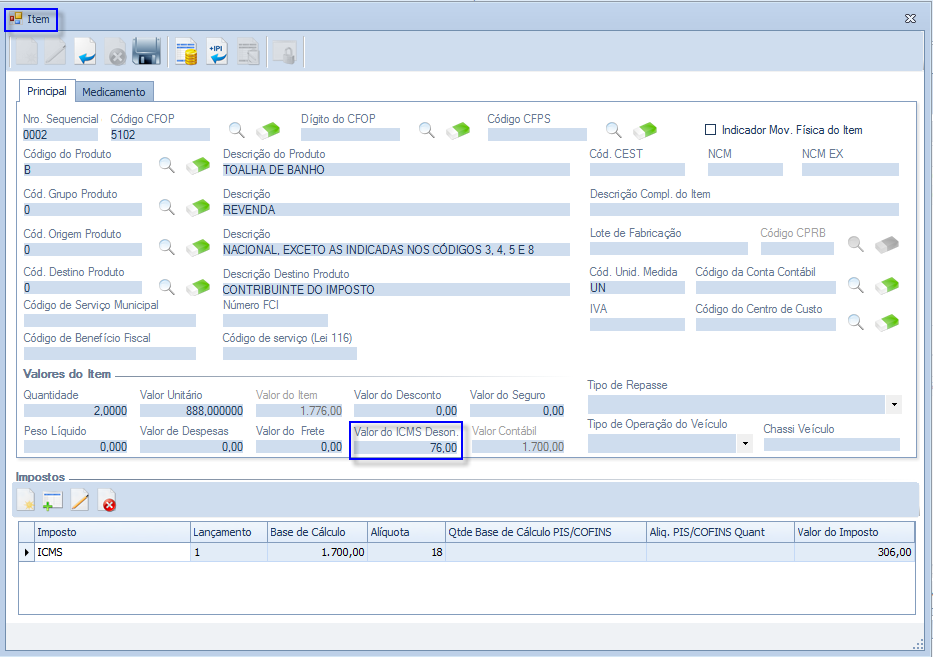The width and height of the screenshot is (933, 657).
Task: Click the document with gold coins icon
Action: coord(186,52)
